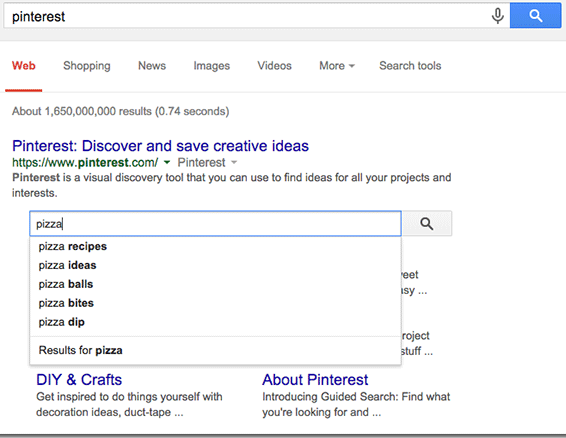Open the green arrow next to pinterest.com URL
This screenshot has width=566, height=438.
167,162
